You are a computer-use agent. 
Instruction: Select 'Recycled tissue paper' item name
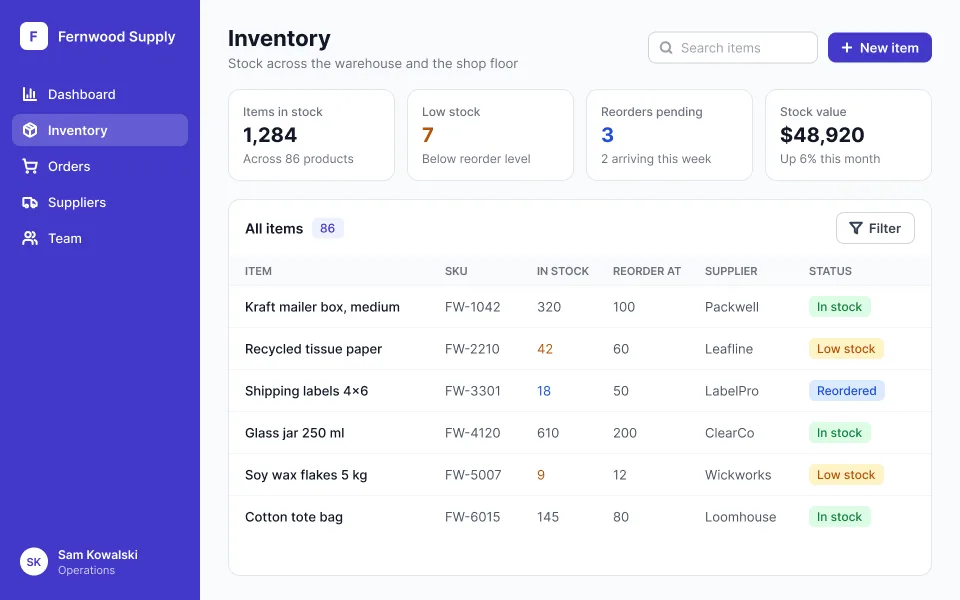[x=313, y=349]
